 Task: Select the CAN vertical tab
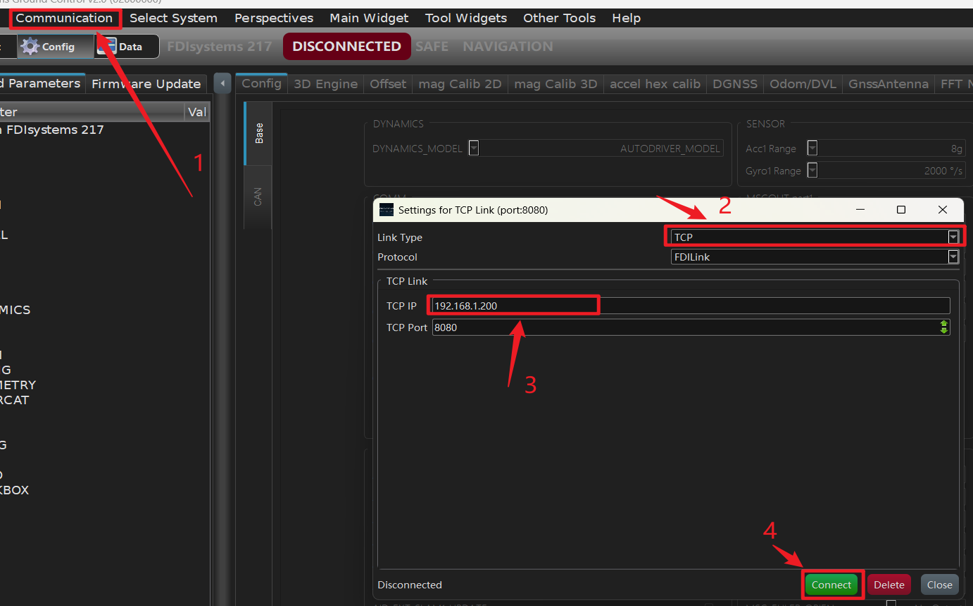(x=258, y=197)
